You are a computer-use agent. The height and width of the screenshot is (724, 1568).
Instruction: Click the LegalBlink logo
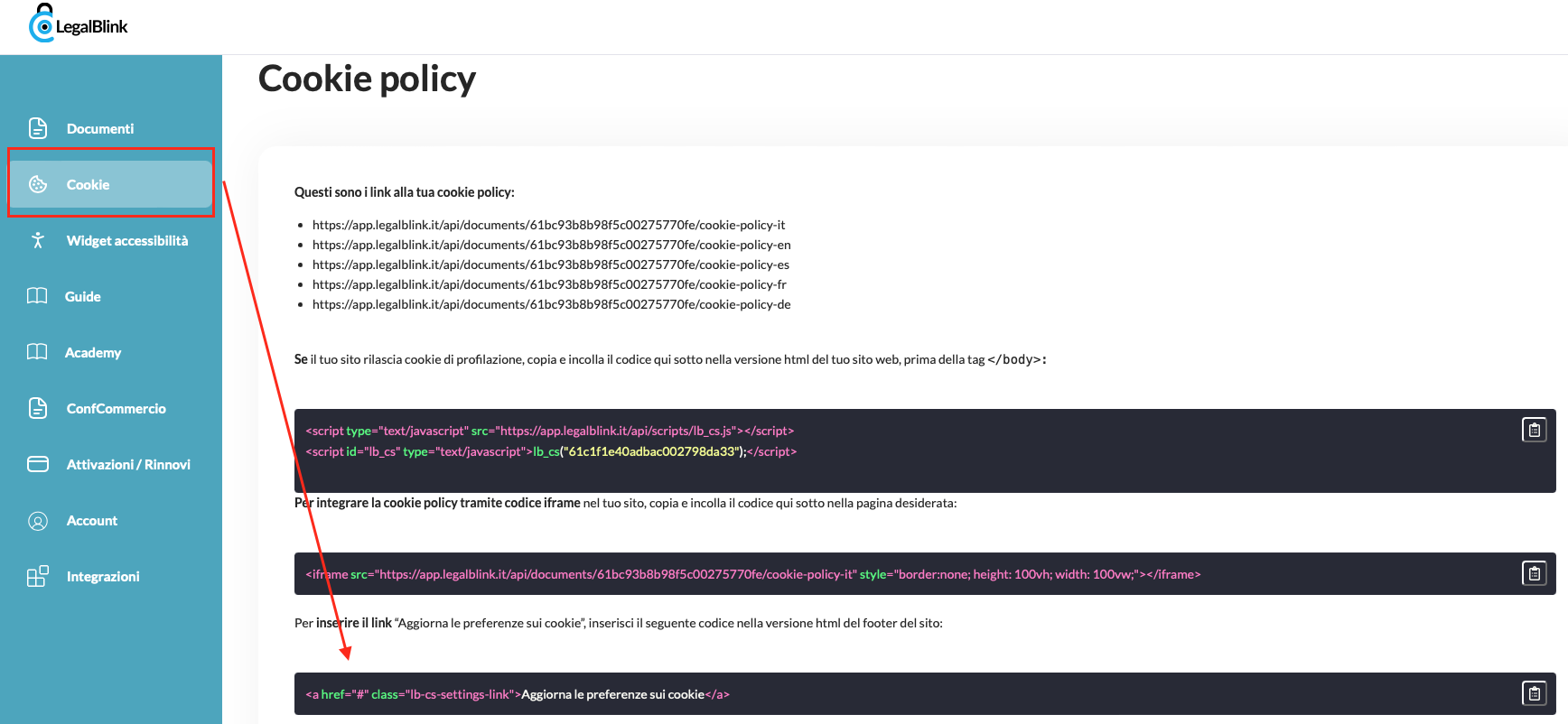point(79,24)
